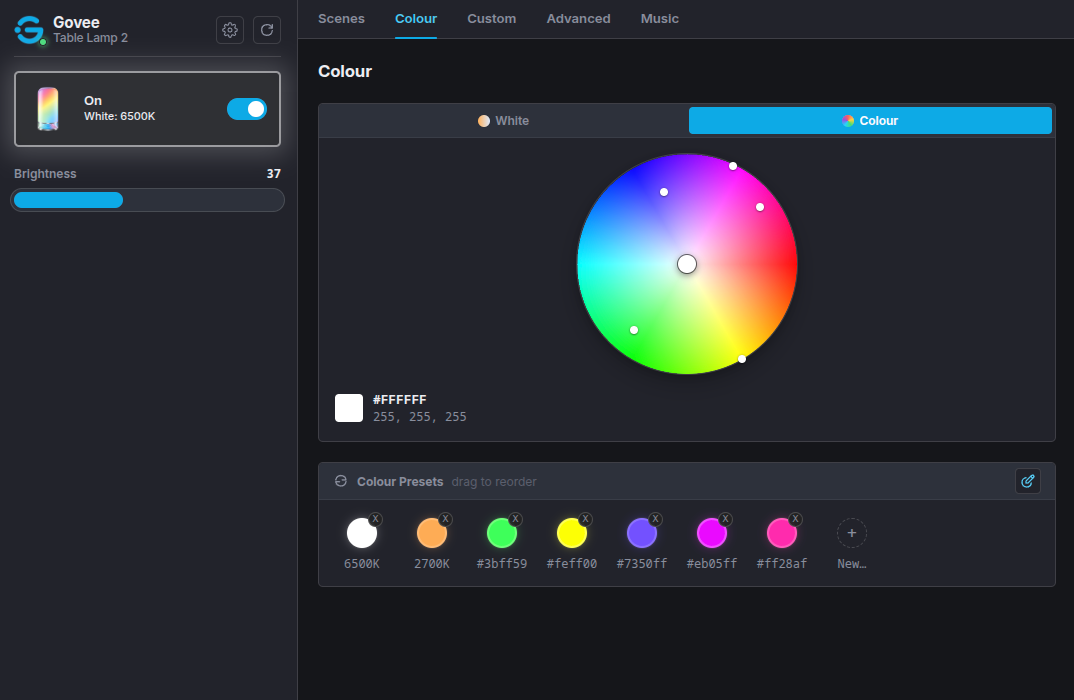Apply the 6500K white preset swatch

(x=362, y=533)
